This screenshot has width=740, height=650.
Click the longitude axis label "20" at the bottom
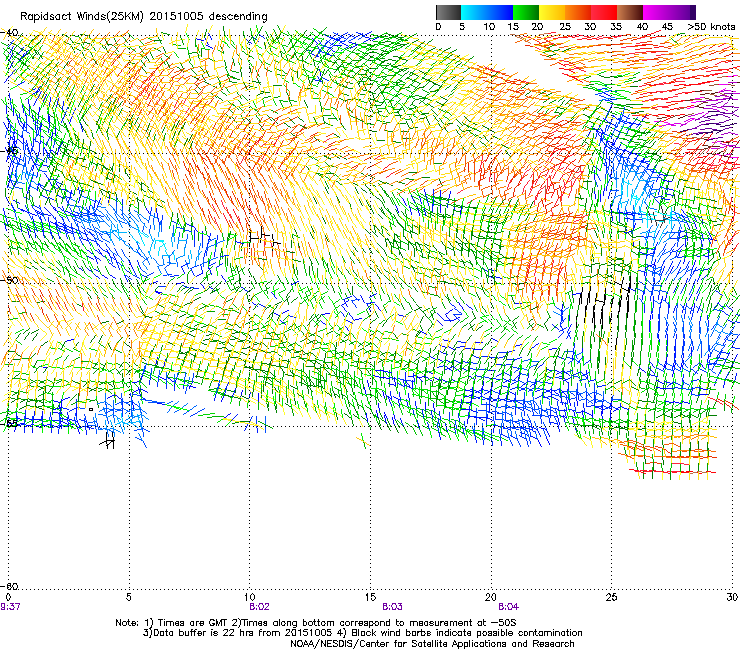(x=491, y=597)
